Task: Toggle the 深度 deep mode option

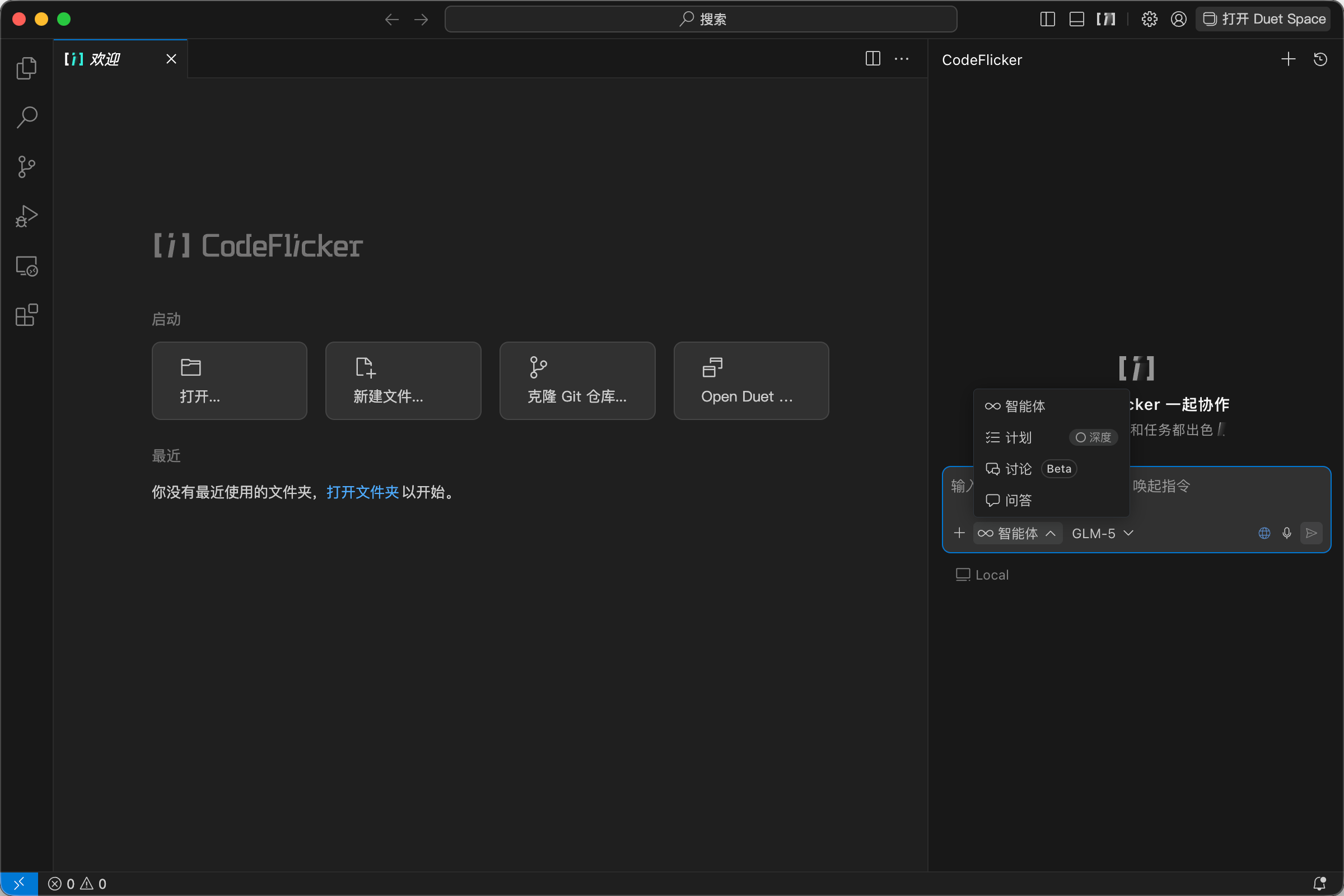Action: coord(1093,438)
